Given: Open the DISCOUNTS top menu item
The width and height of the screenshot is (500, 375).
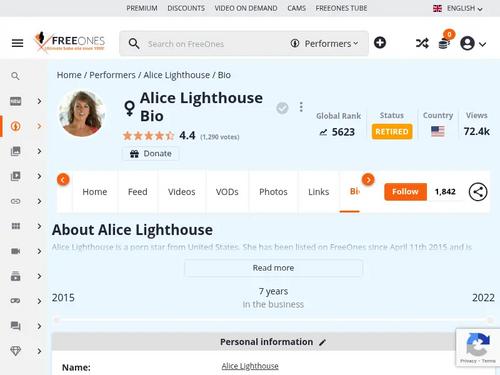Looking at the screenshot, I should [186, 8].
